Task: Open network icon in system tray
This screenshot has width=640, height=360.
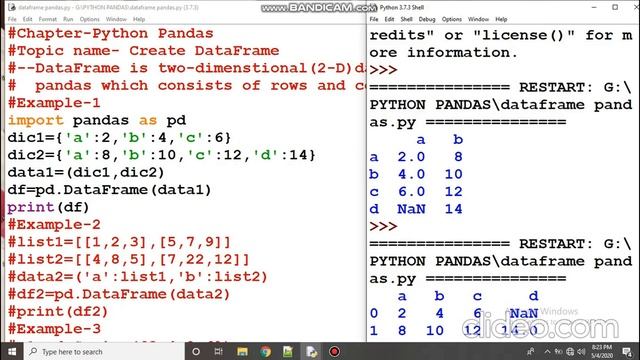Action: pyautogui.click(x=570, y=351)
